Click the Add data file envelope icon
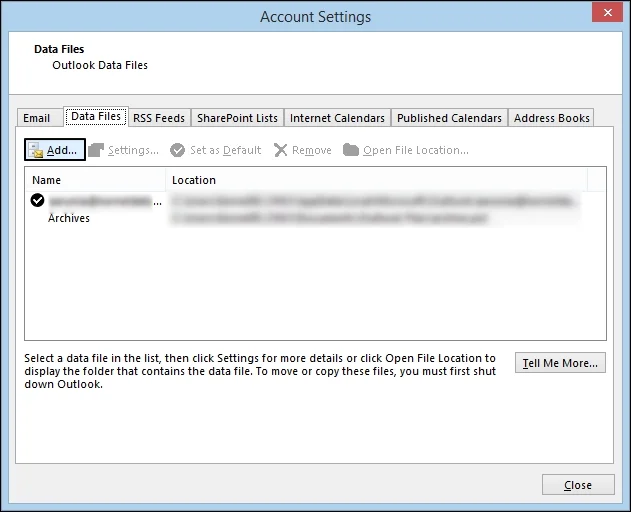 (x=36, y=150)
